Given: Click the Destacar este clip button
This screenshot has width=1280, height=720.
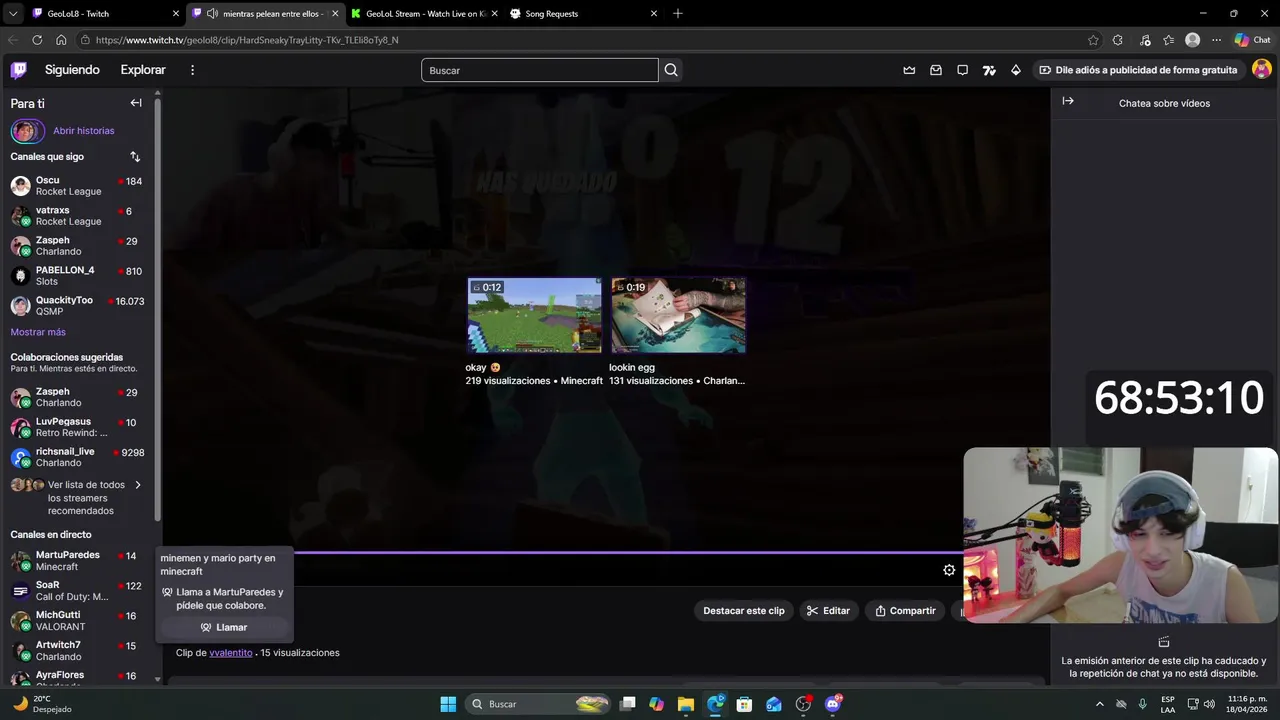Looking at the screenshot, I should click(744, 611).
